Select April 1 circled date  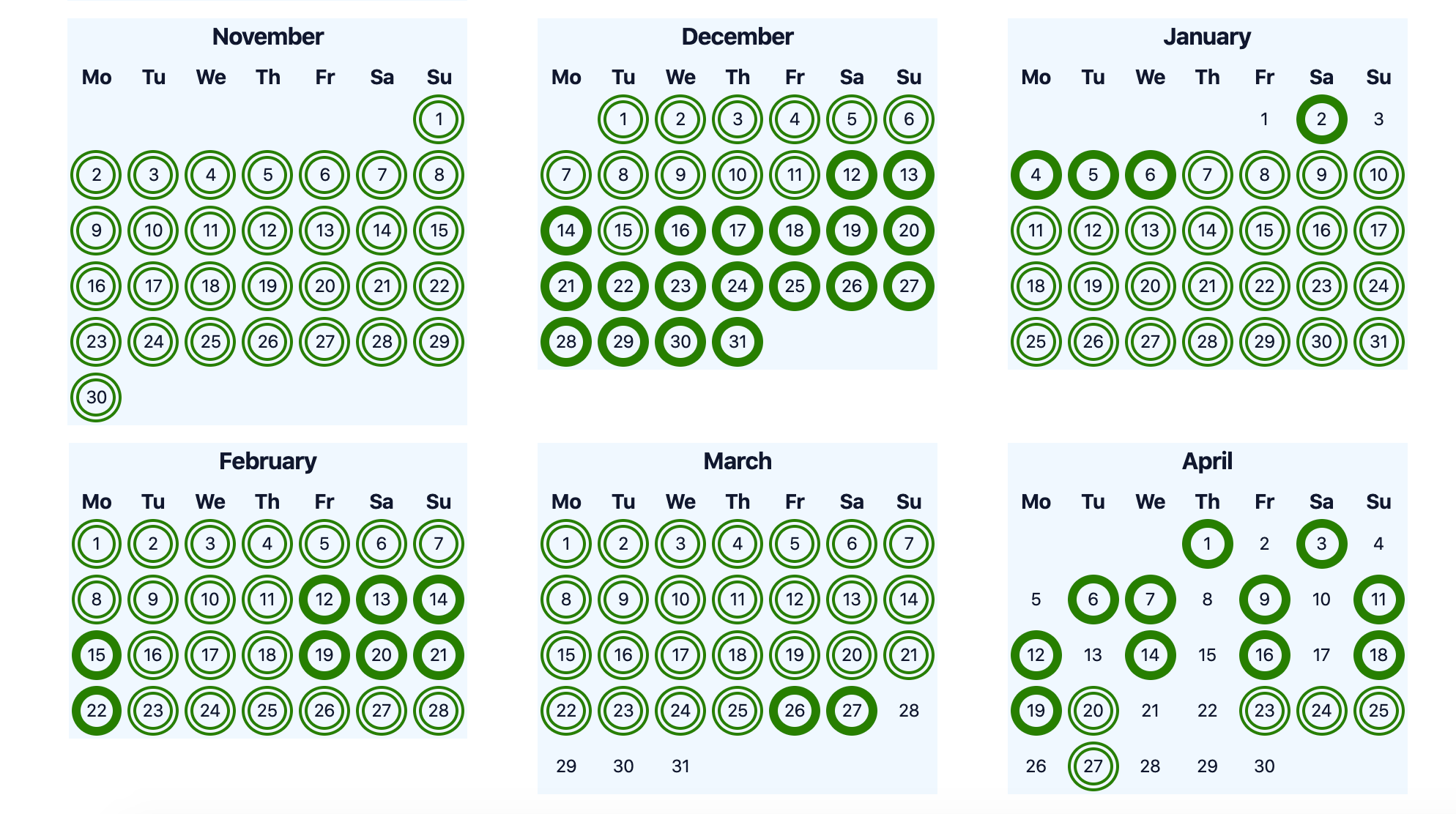tap(1207, 544)
